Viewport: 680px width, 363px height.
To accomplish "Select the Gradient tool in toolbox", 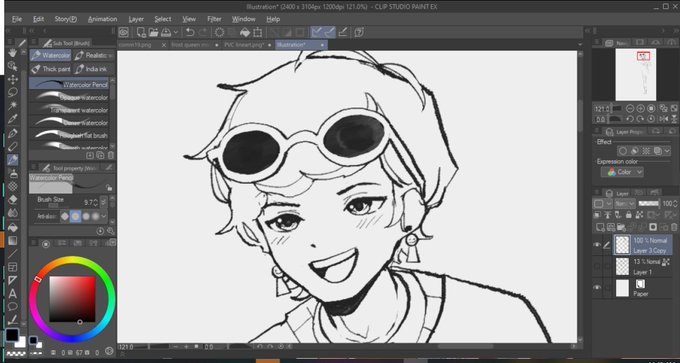I will tap(13, 240).
